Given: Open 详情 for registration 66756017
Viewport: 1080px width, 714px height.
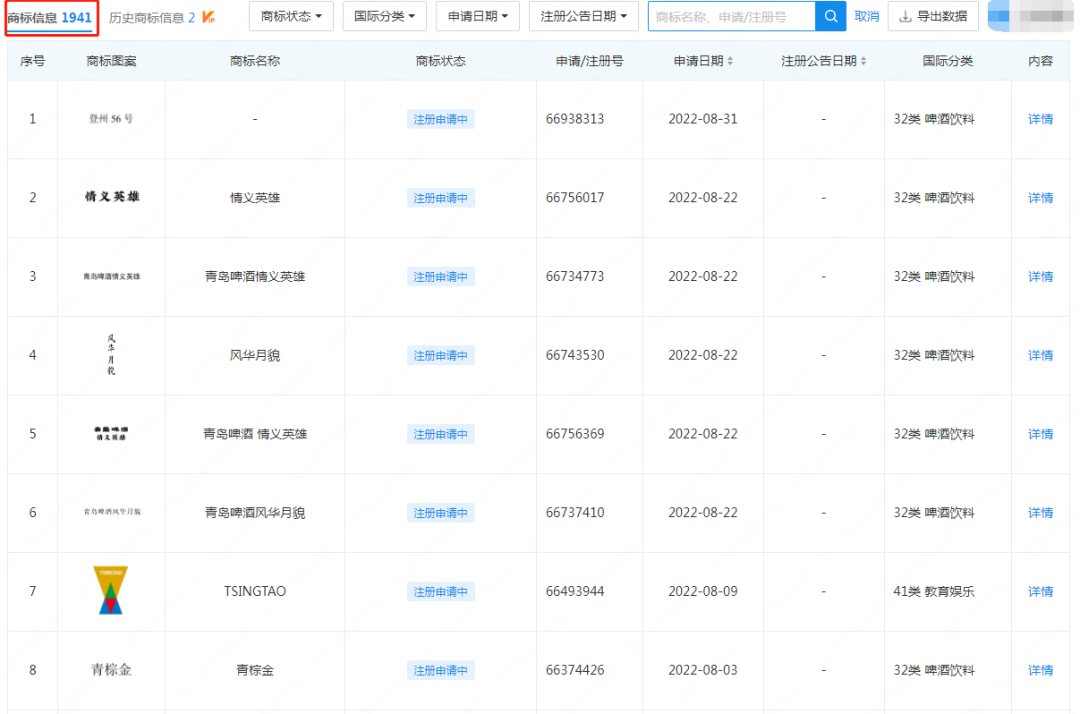Looking at the screenshot, I should click(1040, 198).
